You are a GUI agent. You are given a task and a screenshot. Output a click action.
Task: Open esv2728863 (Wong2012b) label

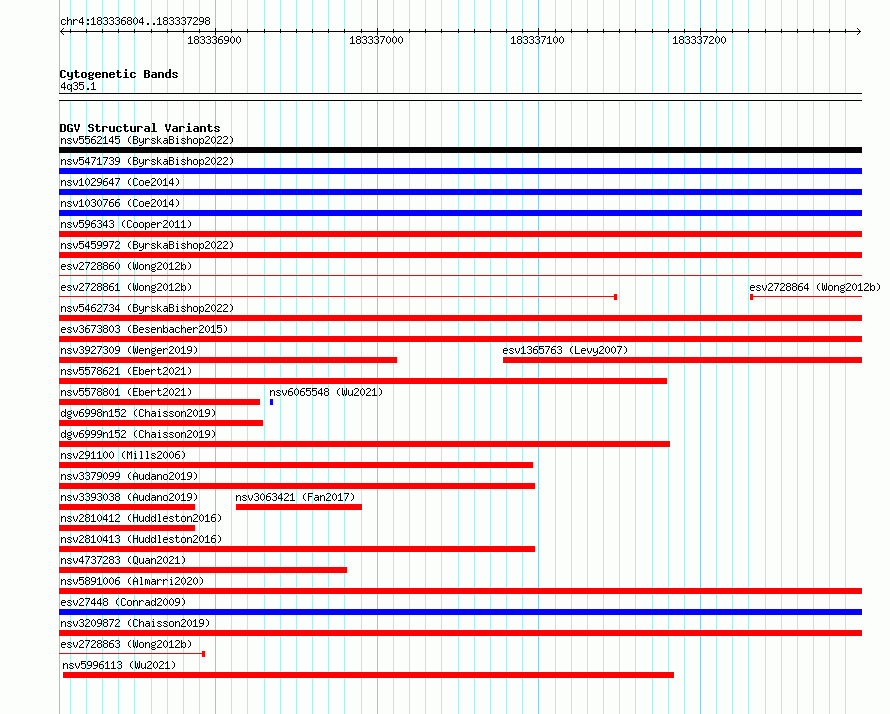tap(126, 644)
